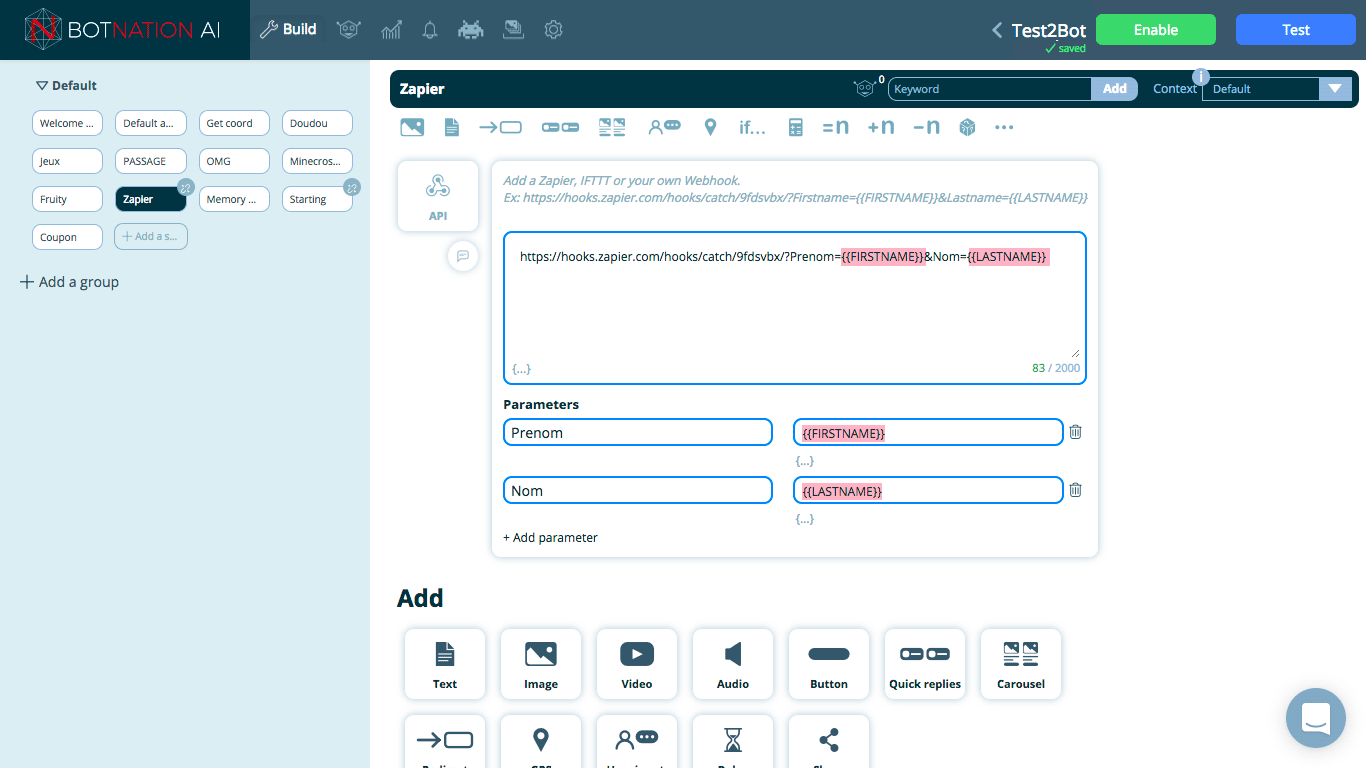Click the Keyword input field
Screen dimensions: 1366x768
[988, 89]
